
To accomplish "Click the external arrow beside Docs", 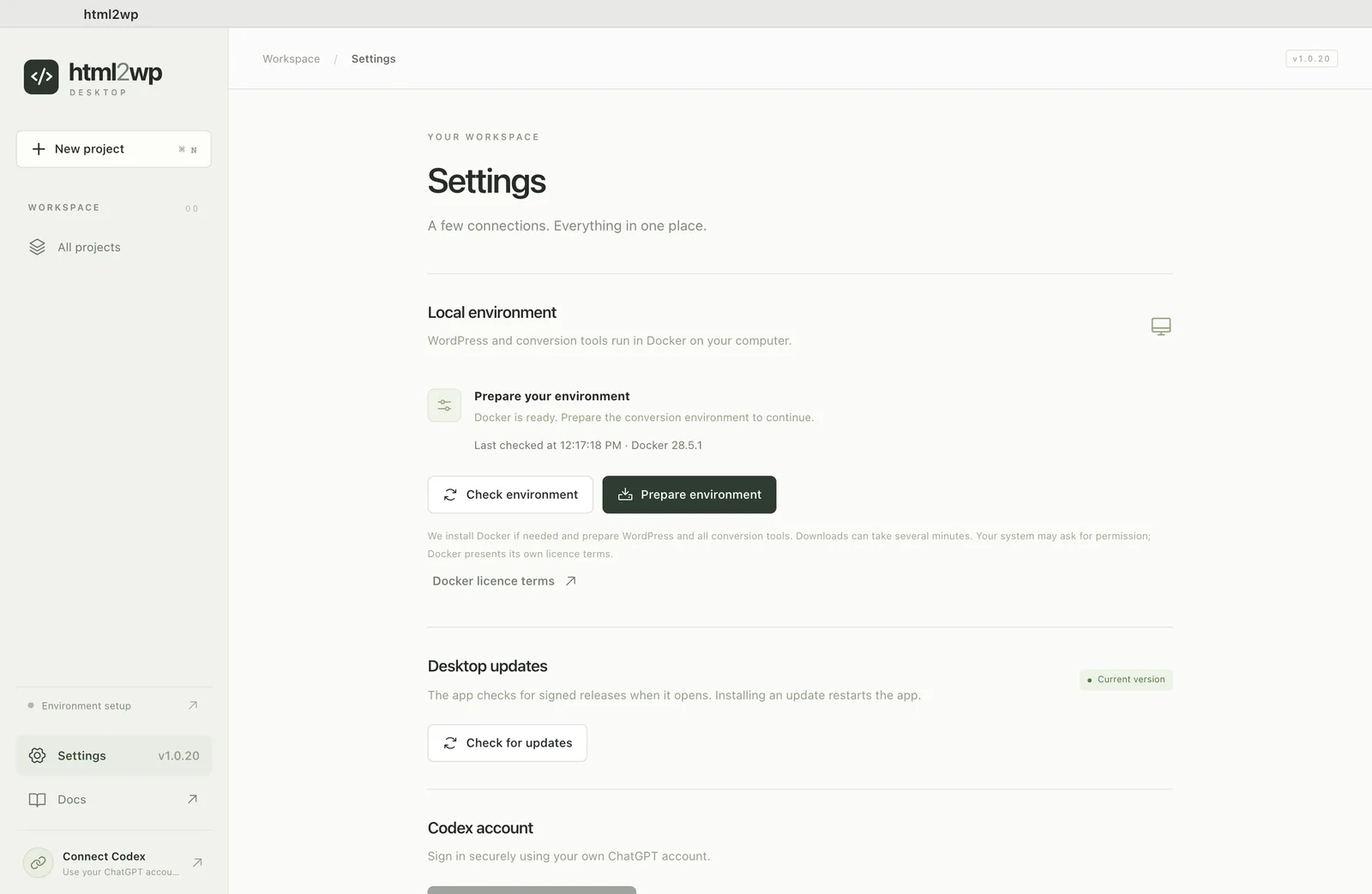I will click(x=192, y=799).
